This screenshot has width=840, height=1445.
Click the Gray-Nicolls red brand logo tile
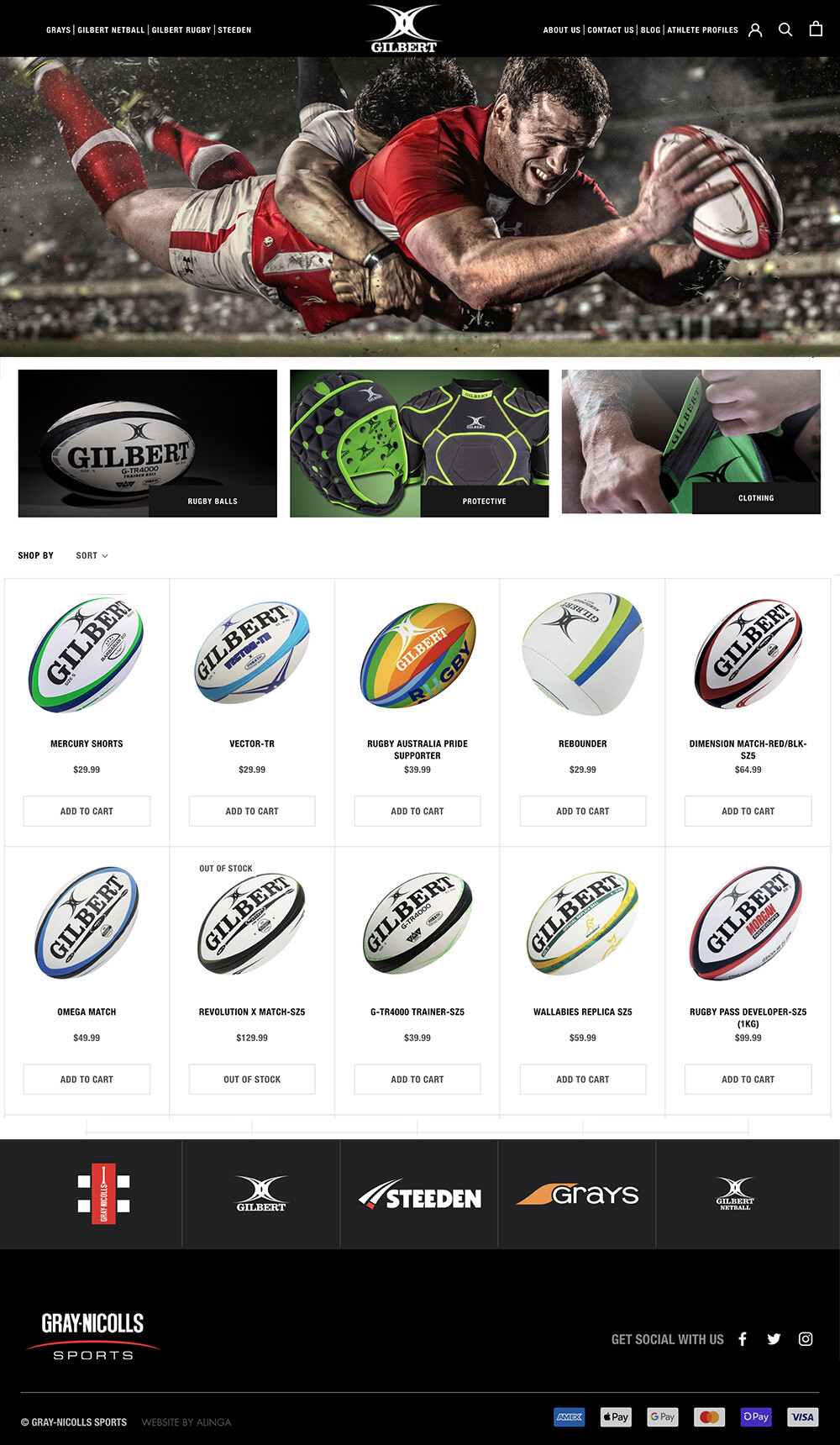point(104,1194)
